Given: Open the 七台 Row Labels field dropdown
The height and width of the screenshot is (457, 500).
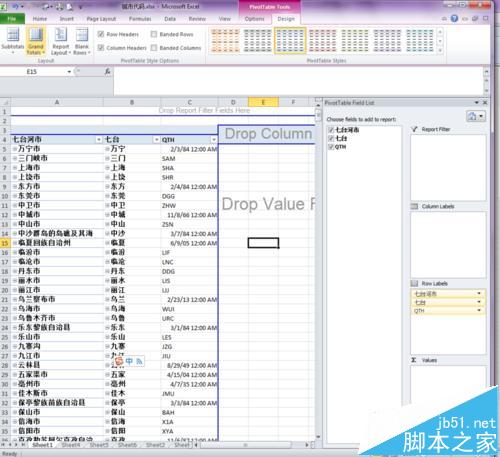Looking at the screenshot, I should point(479,302).
